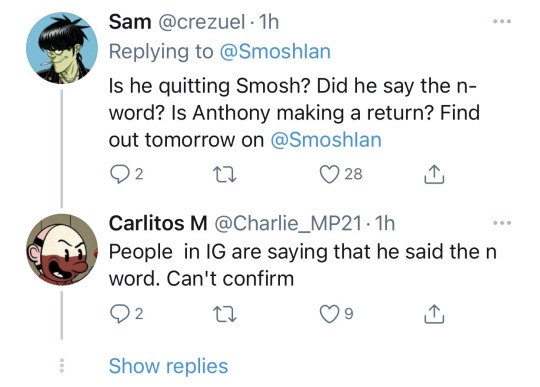Retweet Sam's tweet about Smosh
Viewport: 540px width, 387px height.
pos(225,174)
